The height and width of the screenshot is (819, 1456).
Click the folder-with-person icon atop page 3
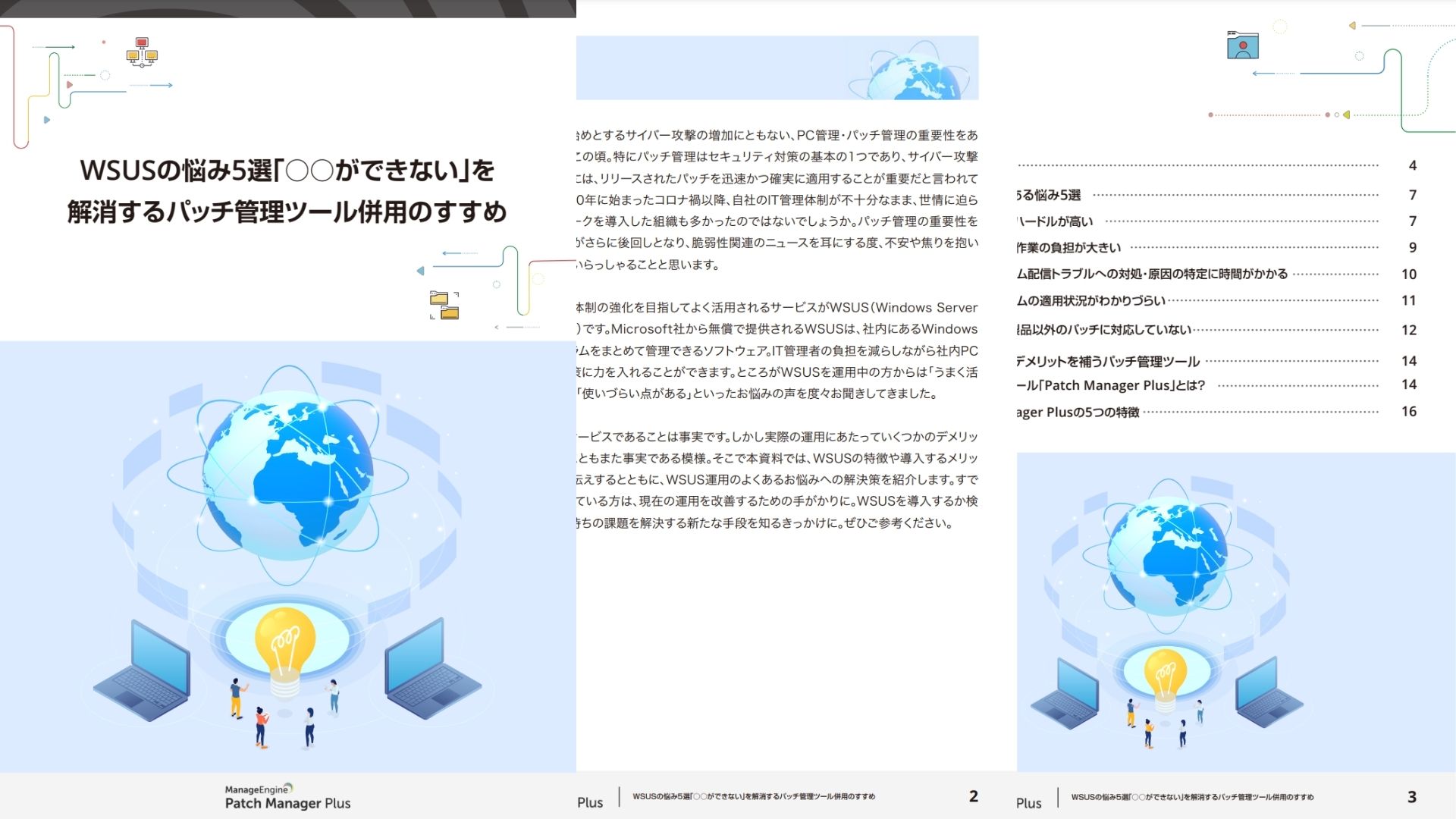click(x=1244, y=45)
